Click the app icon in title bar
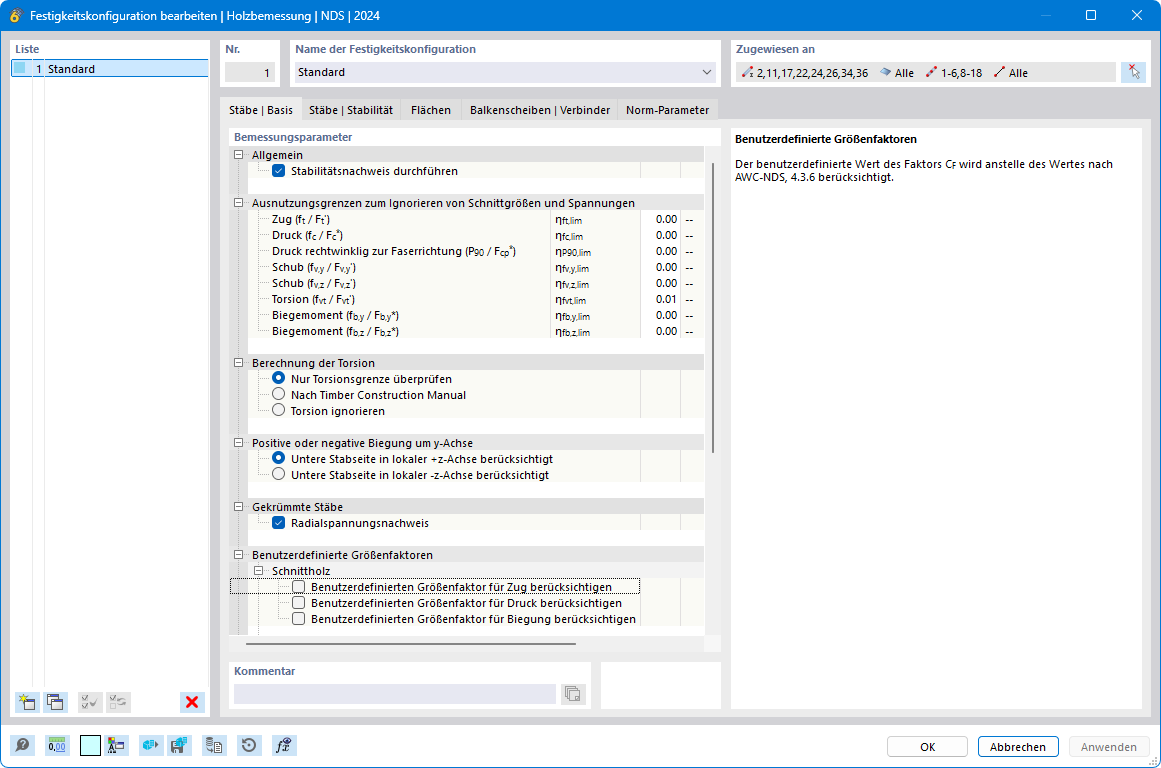Screen dimensions: 1161x768 (x=15, y=15)
